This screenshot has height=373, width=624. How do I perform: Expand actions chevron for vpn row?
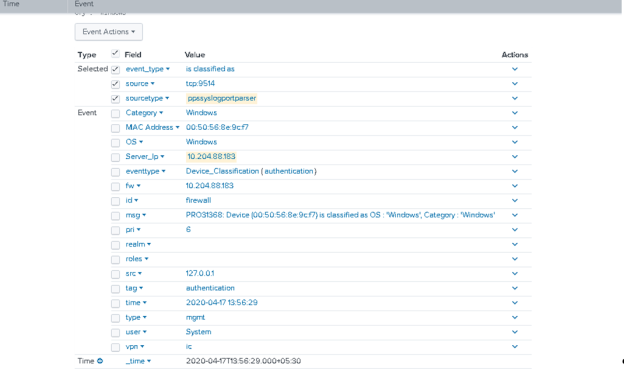point(515,346)
